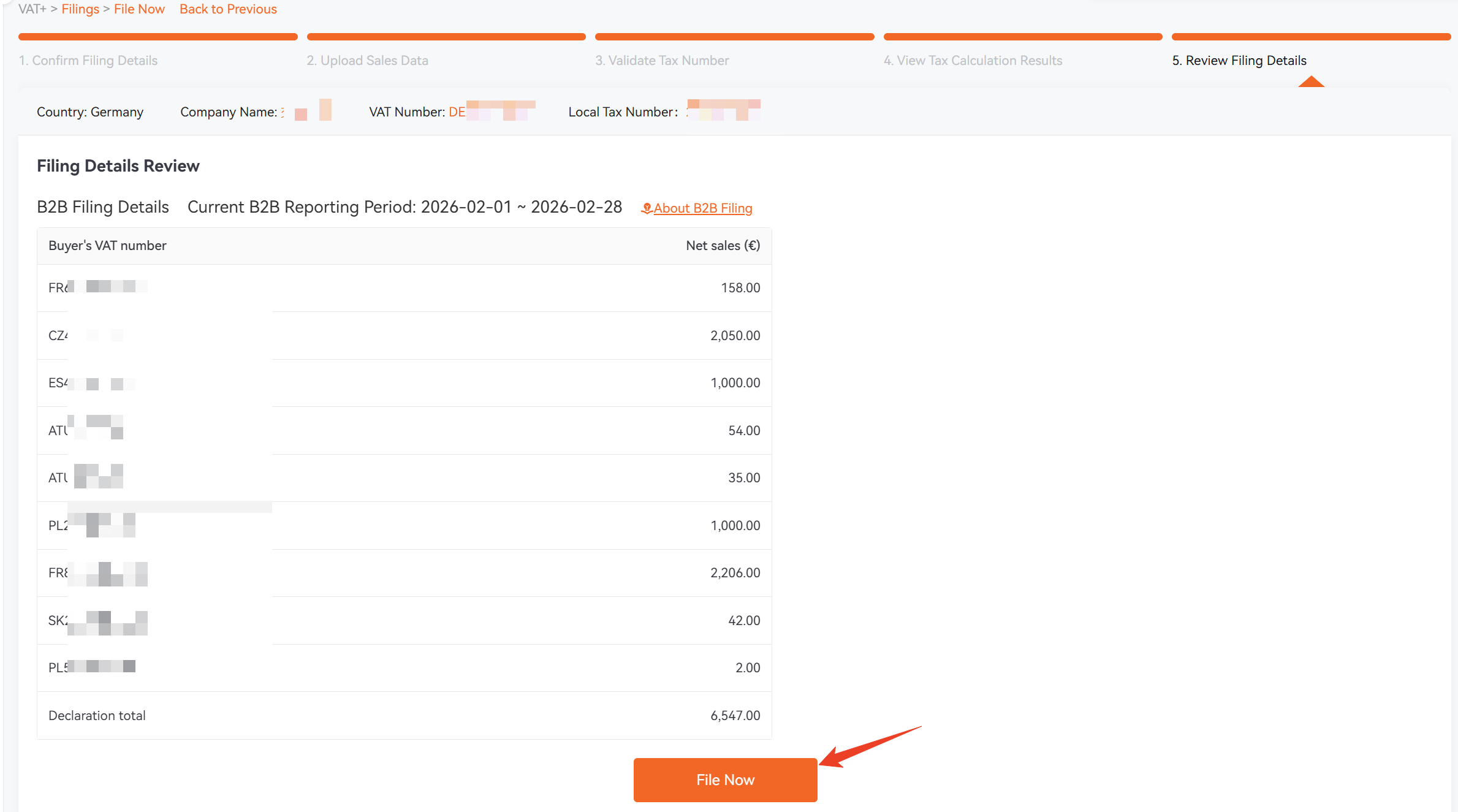Open the About B2B Filing link
The image size is (1458, 812).
(702, 208)
